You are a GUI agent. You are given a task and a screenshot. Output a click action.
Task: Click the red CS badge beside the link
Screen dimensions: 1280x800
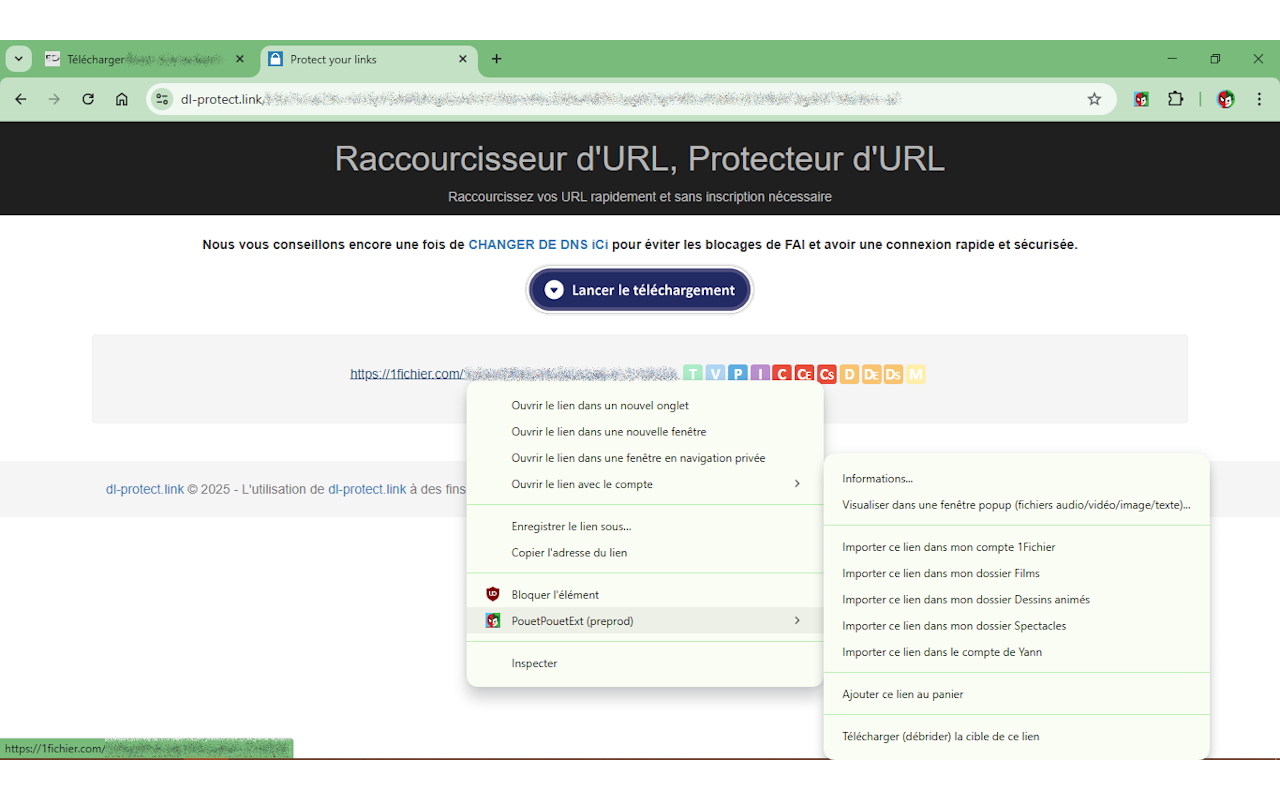(827, 374)
